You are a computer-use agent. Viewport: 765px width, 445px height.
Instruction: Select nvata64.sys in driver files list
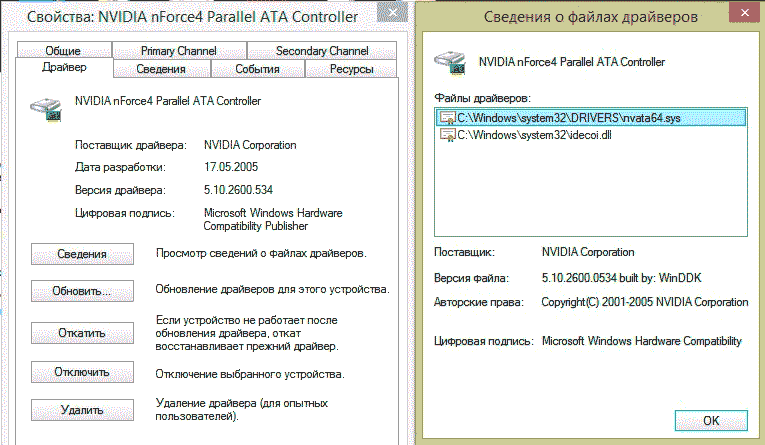(x=590, y=118)
